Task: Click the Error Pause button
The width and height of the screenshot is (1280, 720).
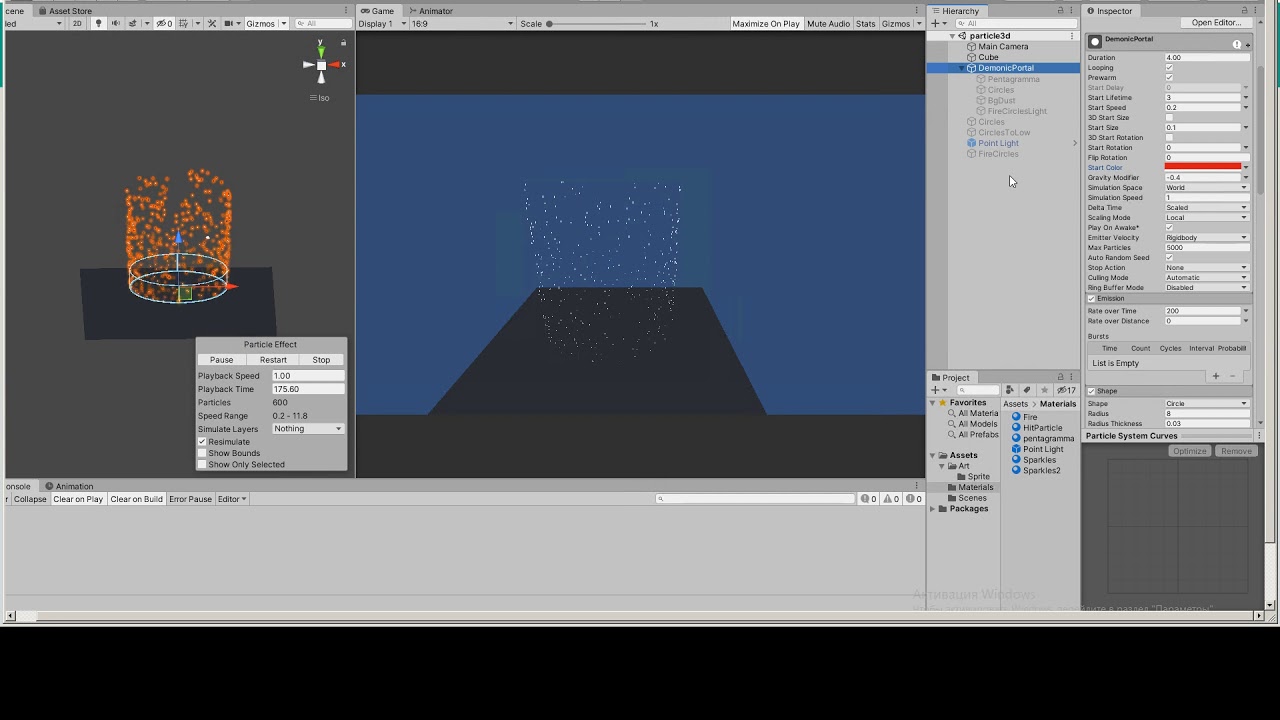Action: coord(190,499)
